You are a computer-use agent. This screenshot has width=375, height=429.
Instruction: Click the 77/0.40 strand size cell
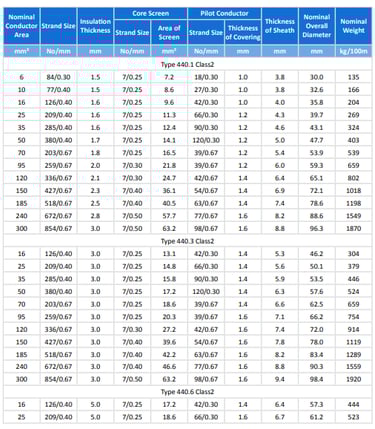(x=58, y=90)
